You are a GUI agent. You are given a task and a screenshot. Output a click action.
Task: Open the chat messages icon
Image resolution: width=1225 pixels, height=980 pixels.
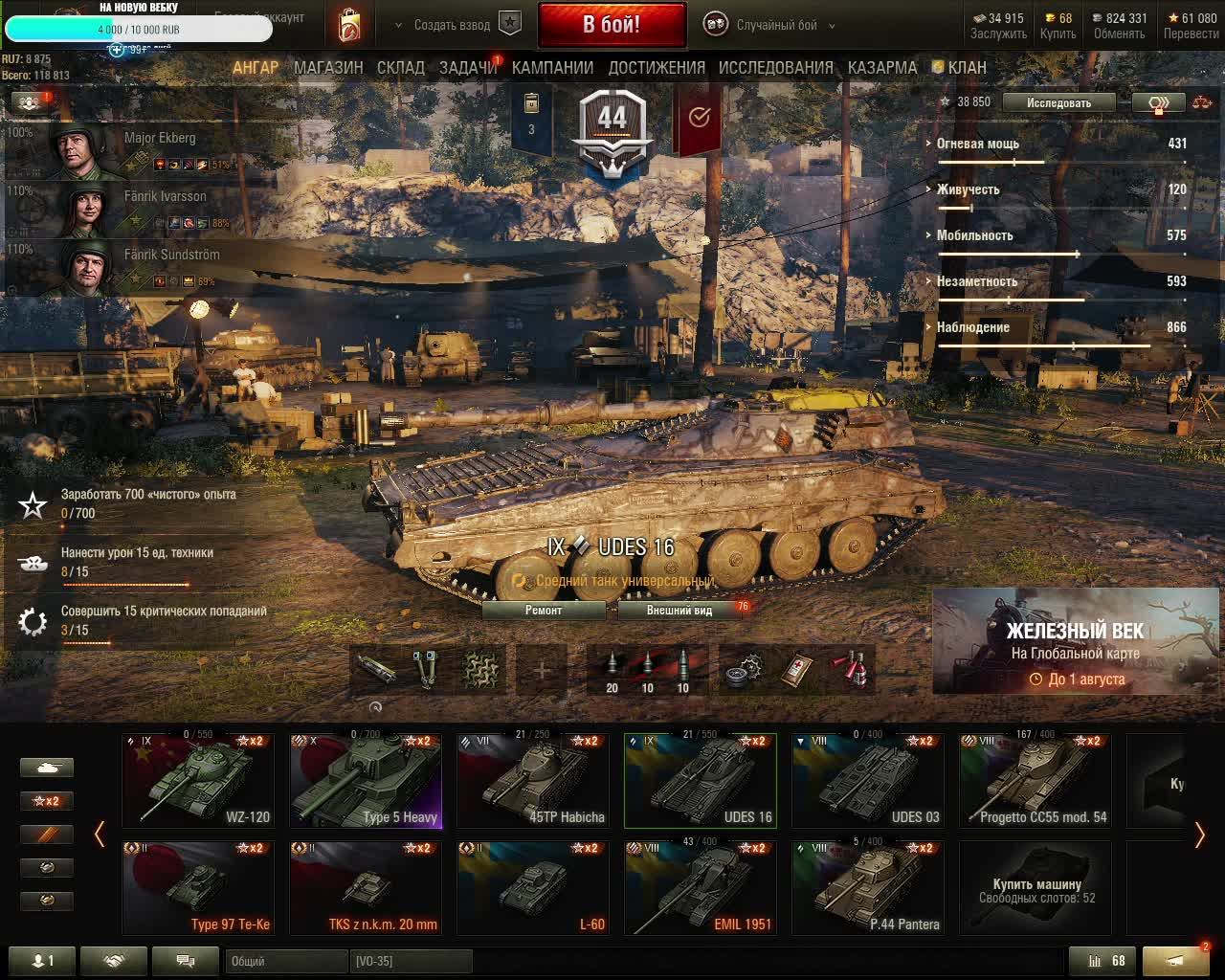[x=186, y=961]
